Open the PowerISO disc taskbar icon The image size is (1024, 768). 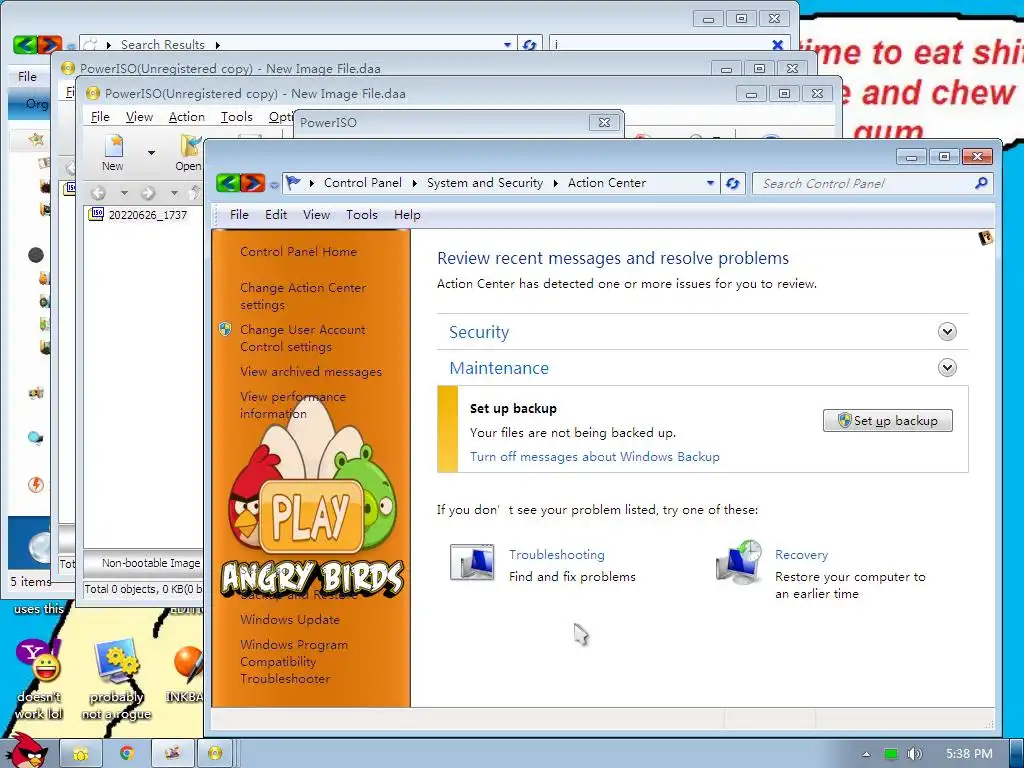point(215,753)
